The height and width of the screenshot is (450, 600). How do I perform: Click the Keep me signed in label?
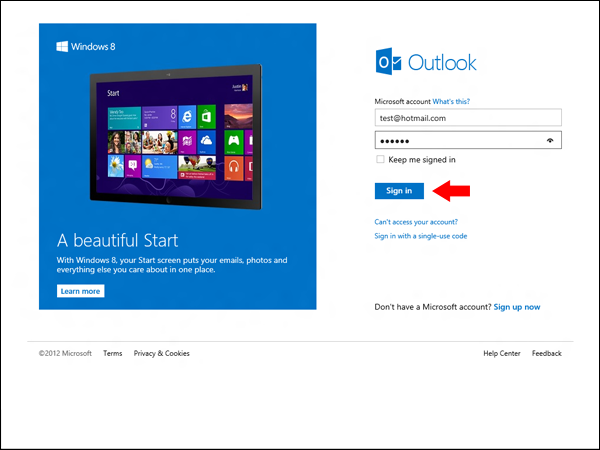click(422, 160)
